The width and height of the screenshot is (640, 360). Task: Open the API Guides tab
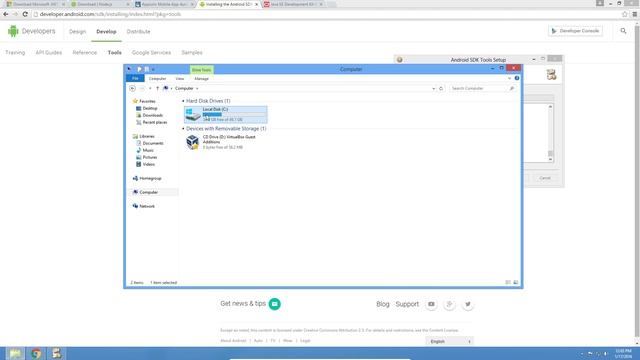tap(49, 53)
